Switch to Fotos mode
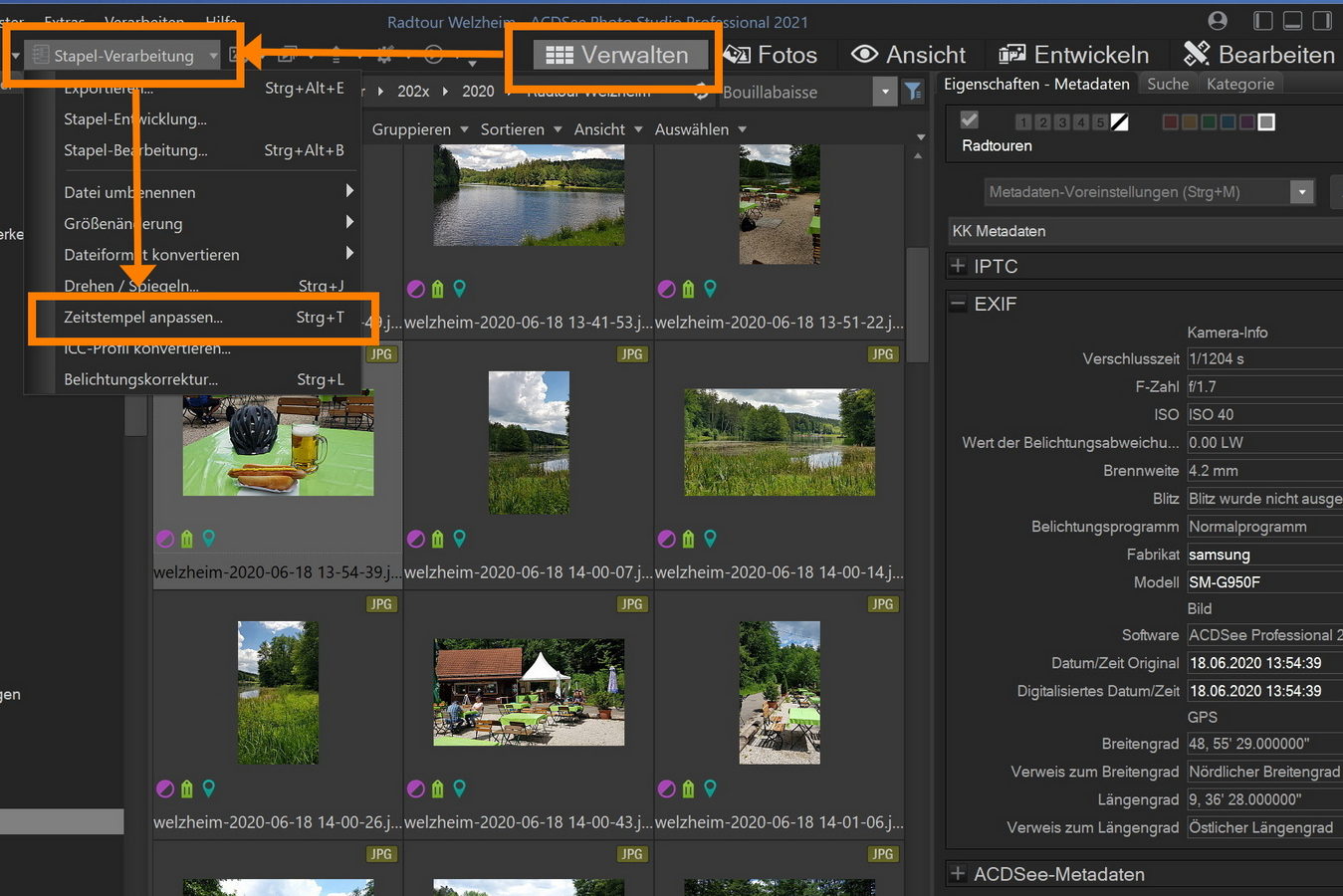 [772, 55]
